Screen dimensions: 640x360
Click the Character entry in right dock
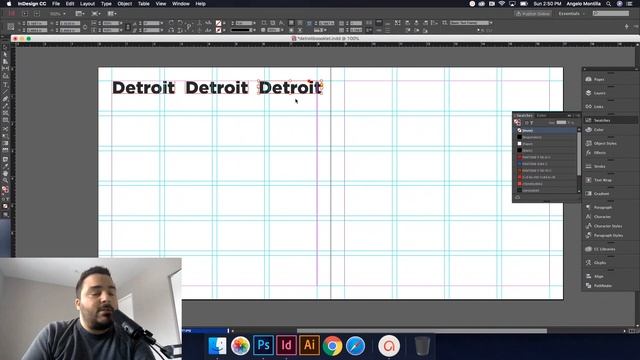(x=602, y=217)
